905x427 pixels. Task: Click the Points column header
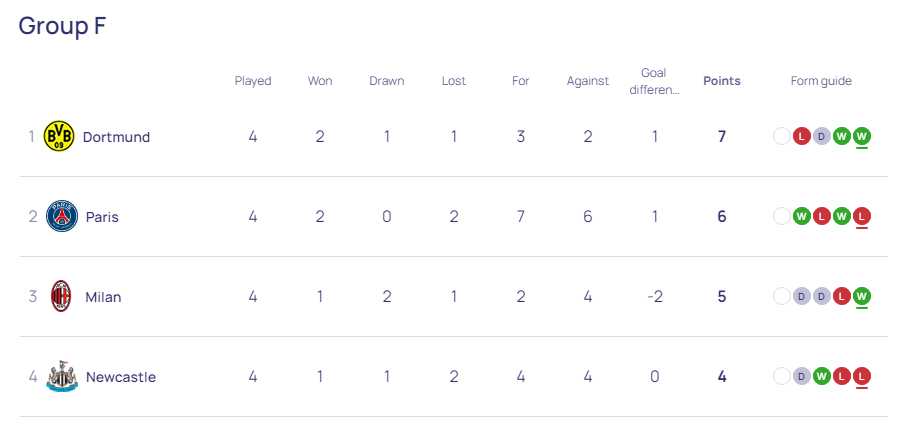[721, 81]
